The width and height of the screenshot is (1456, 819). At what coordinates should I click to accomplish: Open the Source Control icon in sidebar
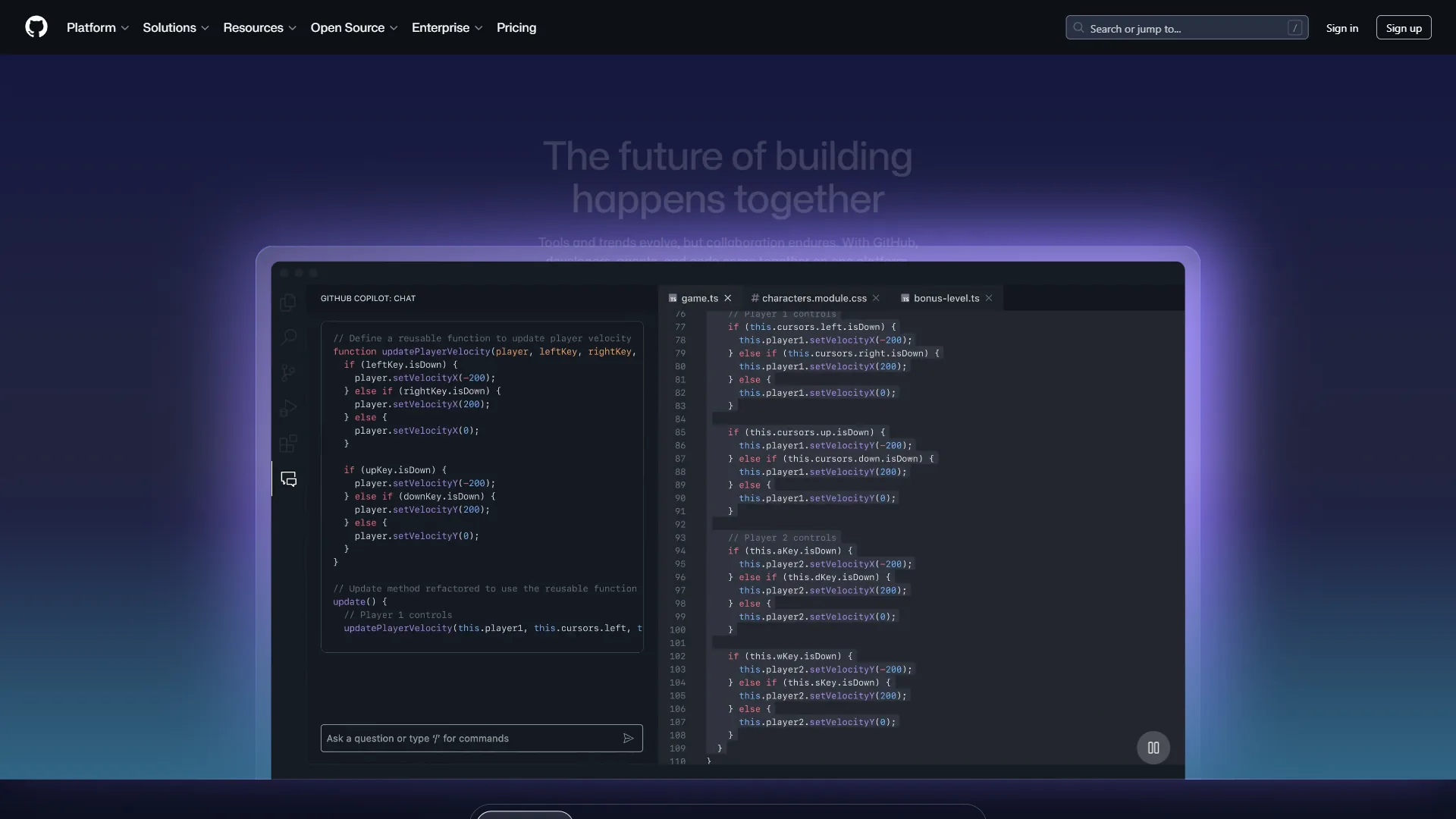click(x=288, y=372)
